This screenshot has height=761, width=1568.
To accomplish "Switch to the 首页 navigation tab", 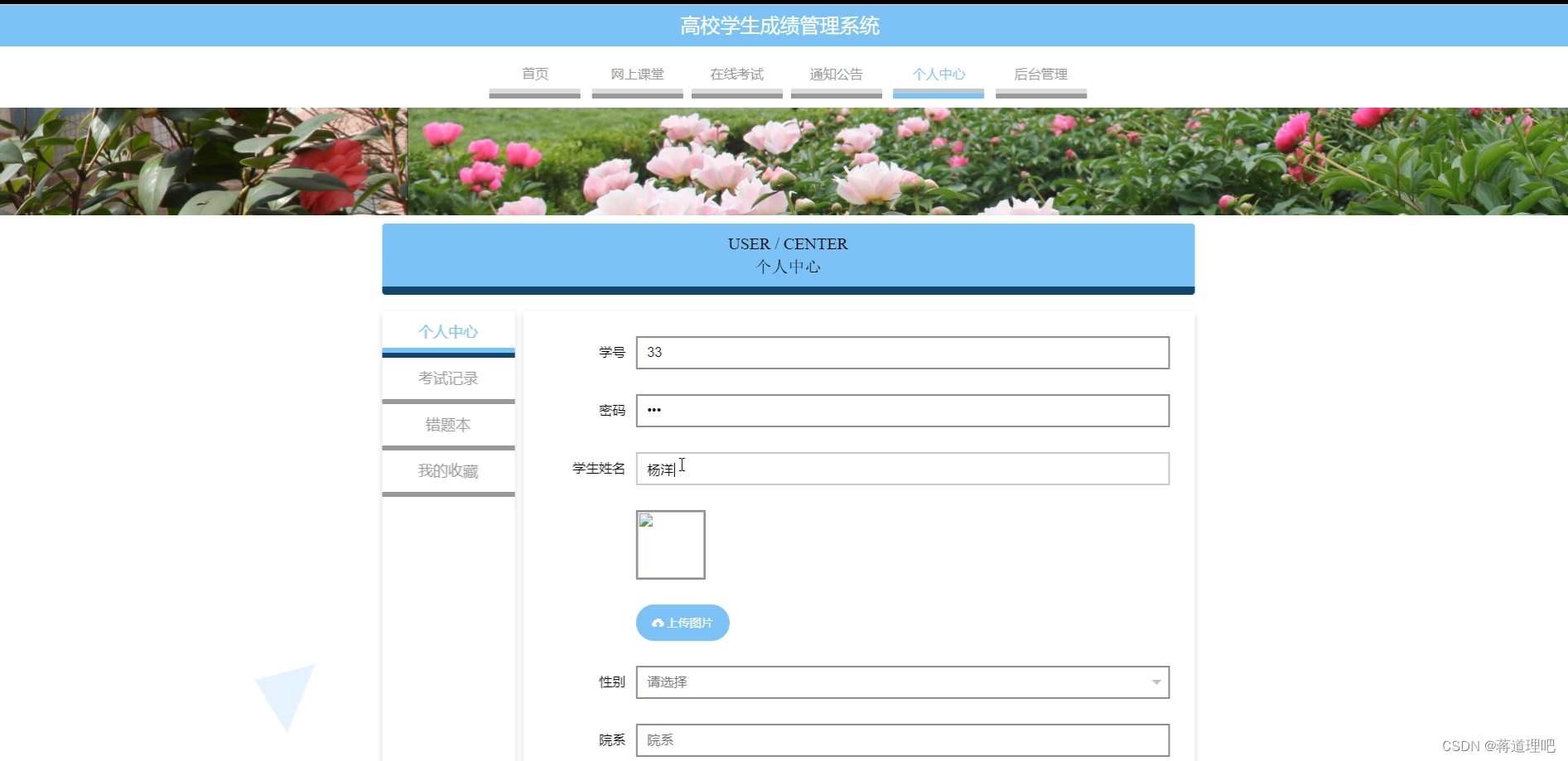I will [x=534, y=75].
